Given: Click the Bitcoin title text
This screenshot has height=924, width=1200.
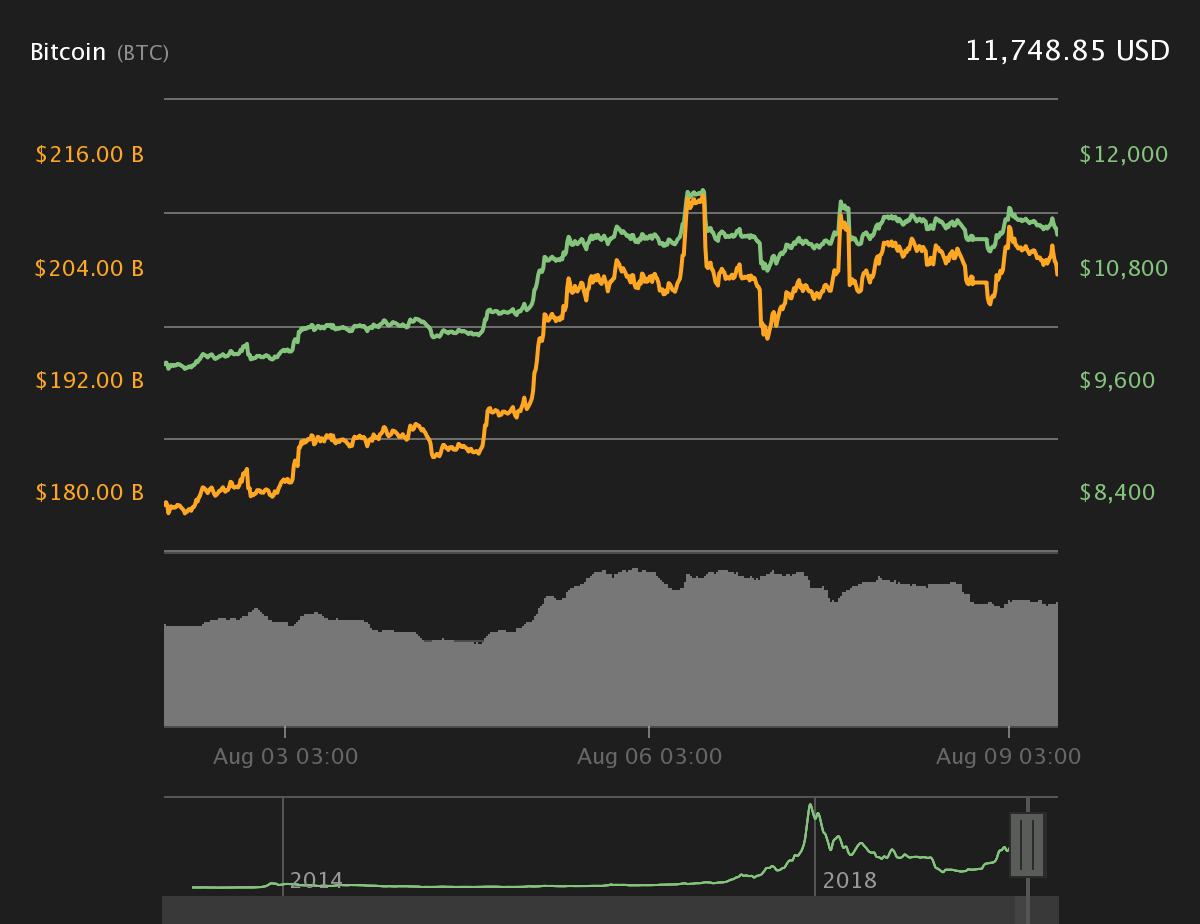Looking at the screenshot, I should 68,52.
